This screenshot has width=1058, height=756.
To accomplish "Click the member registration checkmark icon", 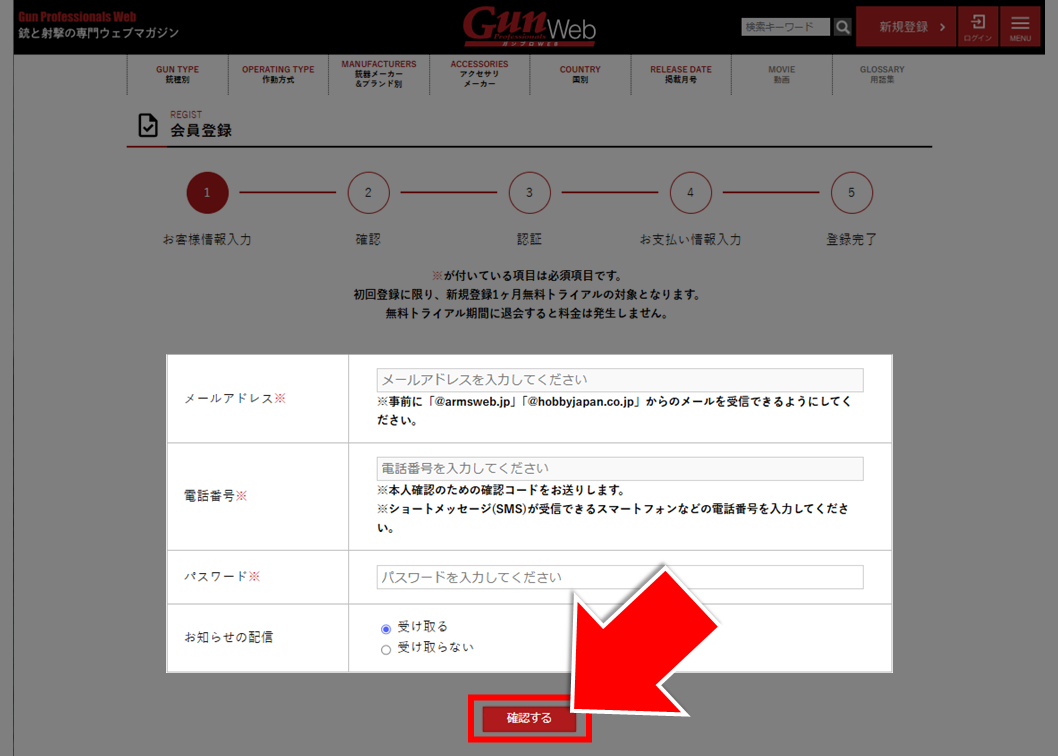I will pyautogui.click(x=148, y=126).
